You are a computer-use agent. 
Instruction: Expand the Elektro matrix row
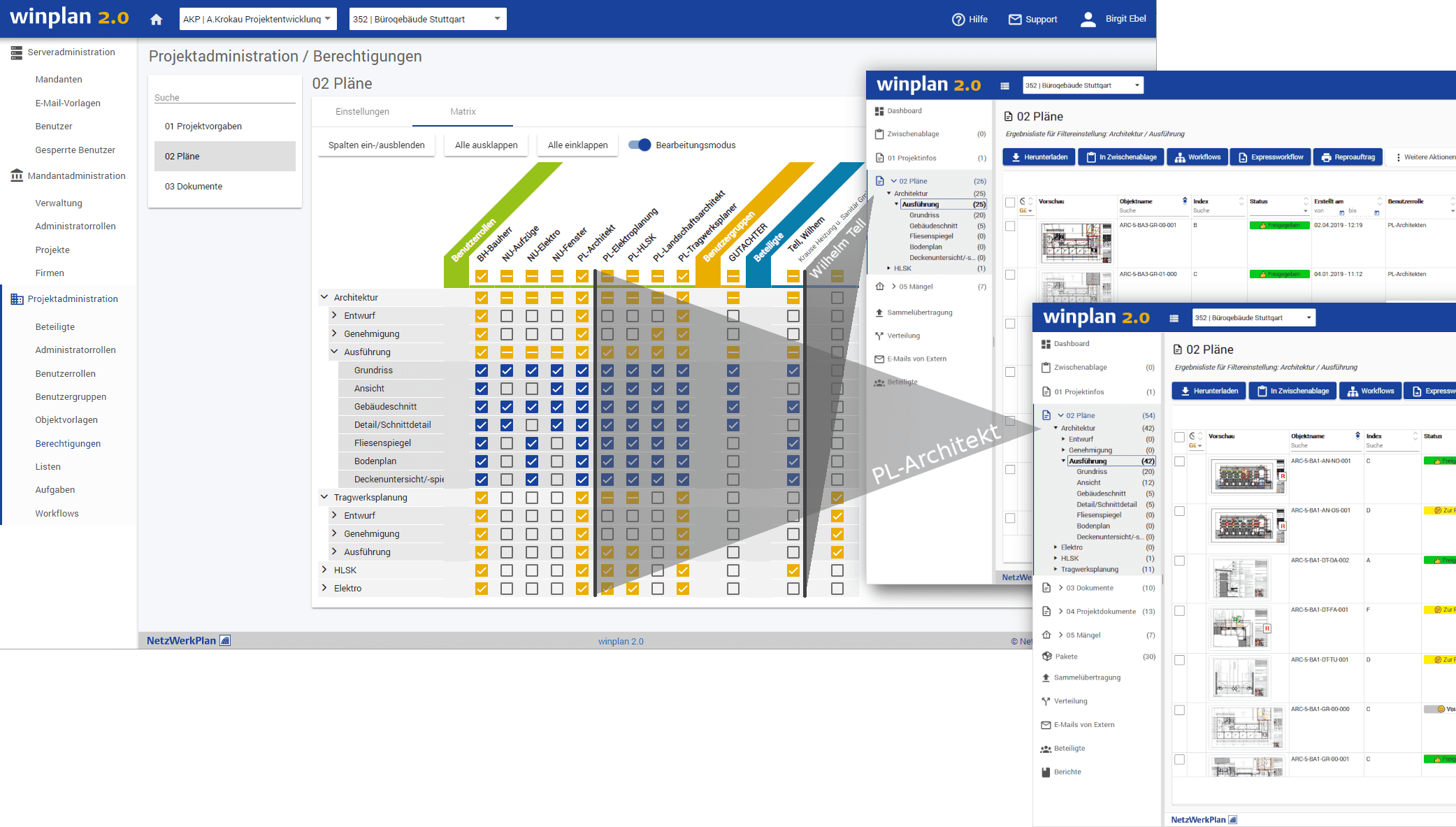324,588
